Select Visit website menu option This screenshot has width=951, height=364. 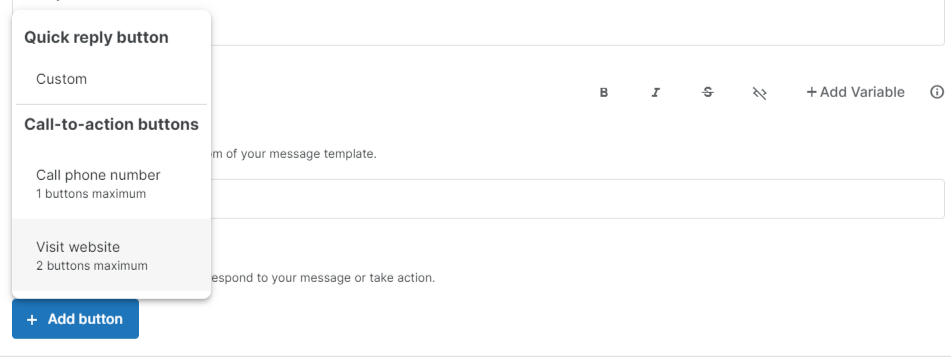[112, 255]
